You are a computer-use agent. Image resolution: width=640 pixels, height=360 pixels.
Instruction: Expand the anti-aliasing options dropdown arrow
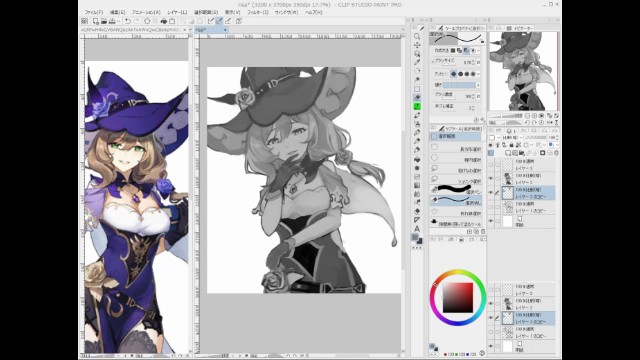point(478,74)
